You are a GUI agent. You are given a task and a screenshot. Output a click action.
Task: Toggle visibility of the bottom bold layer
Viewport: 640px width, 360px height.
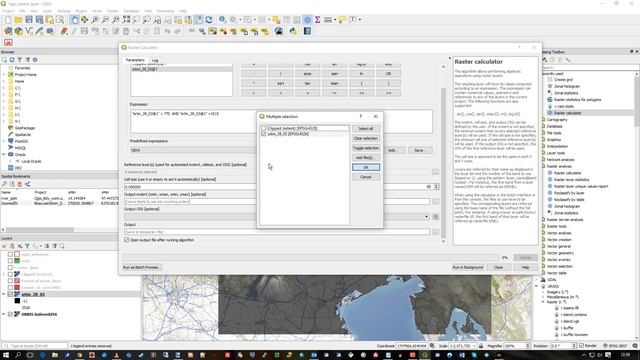coord(10,314)
